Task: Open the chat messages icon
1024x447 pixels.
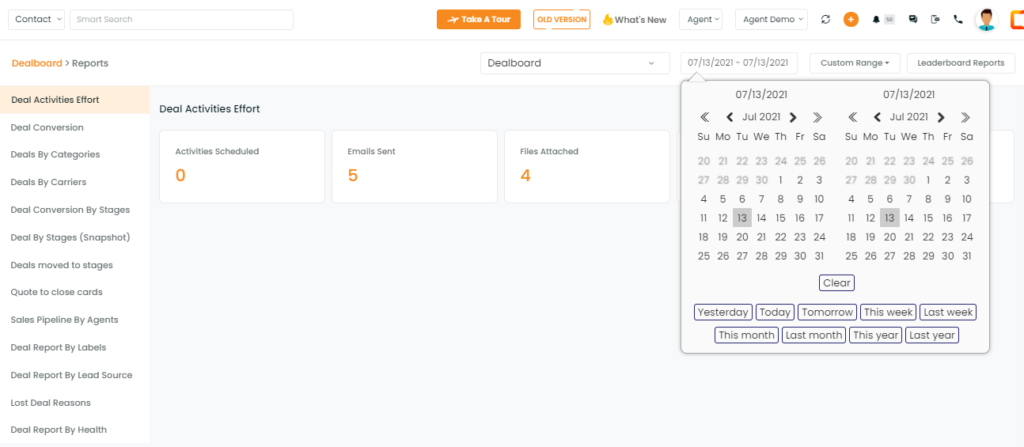Action: click(x=913, y=20)
